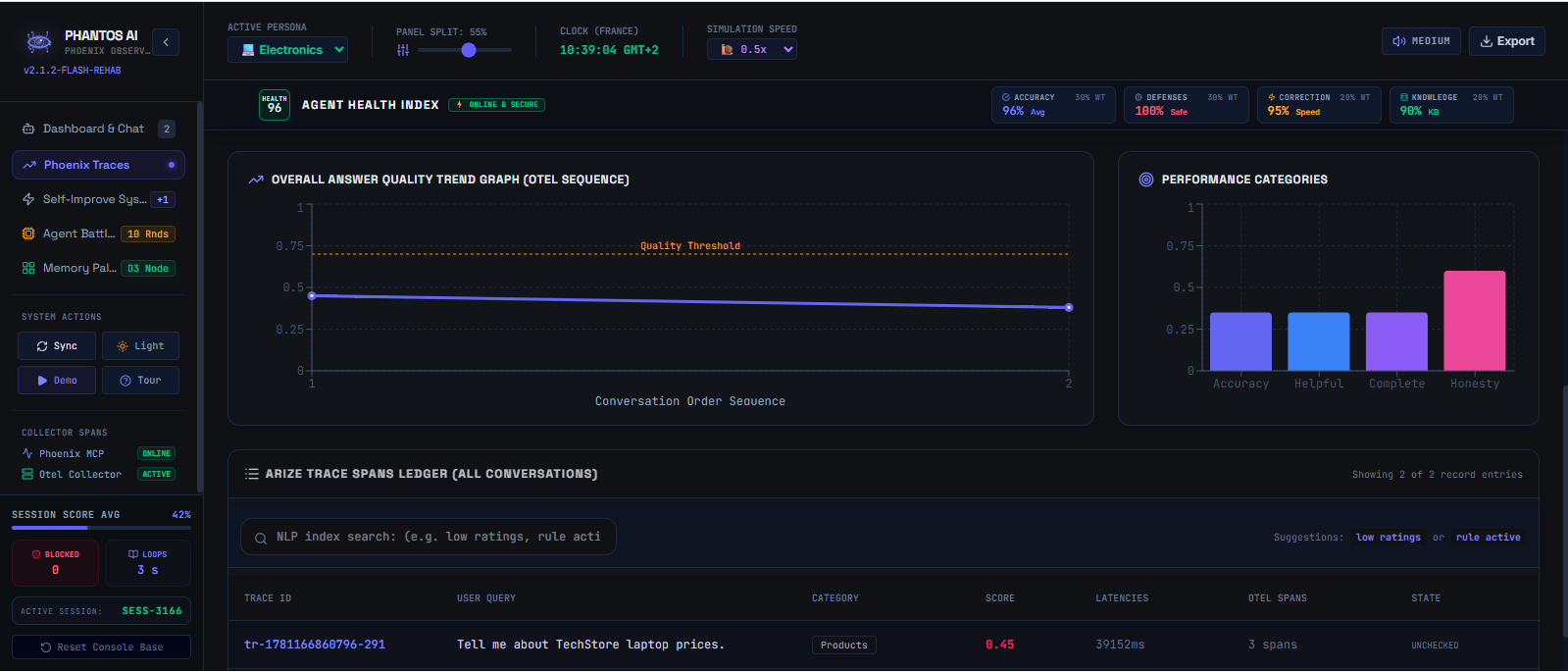Click the Export button
Viewport: 1568px width, 672px height.
[1507, 41]
